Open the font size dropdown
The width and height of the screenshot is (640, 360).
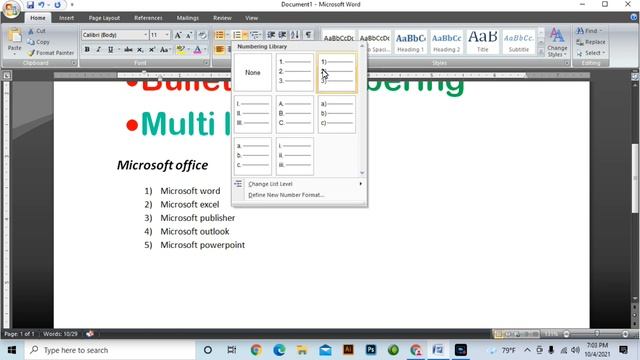[x=167, y=35]
